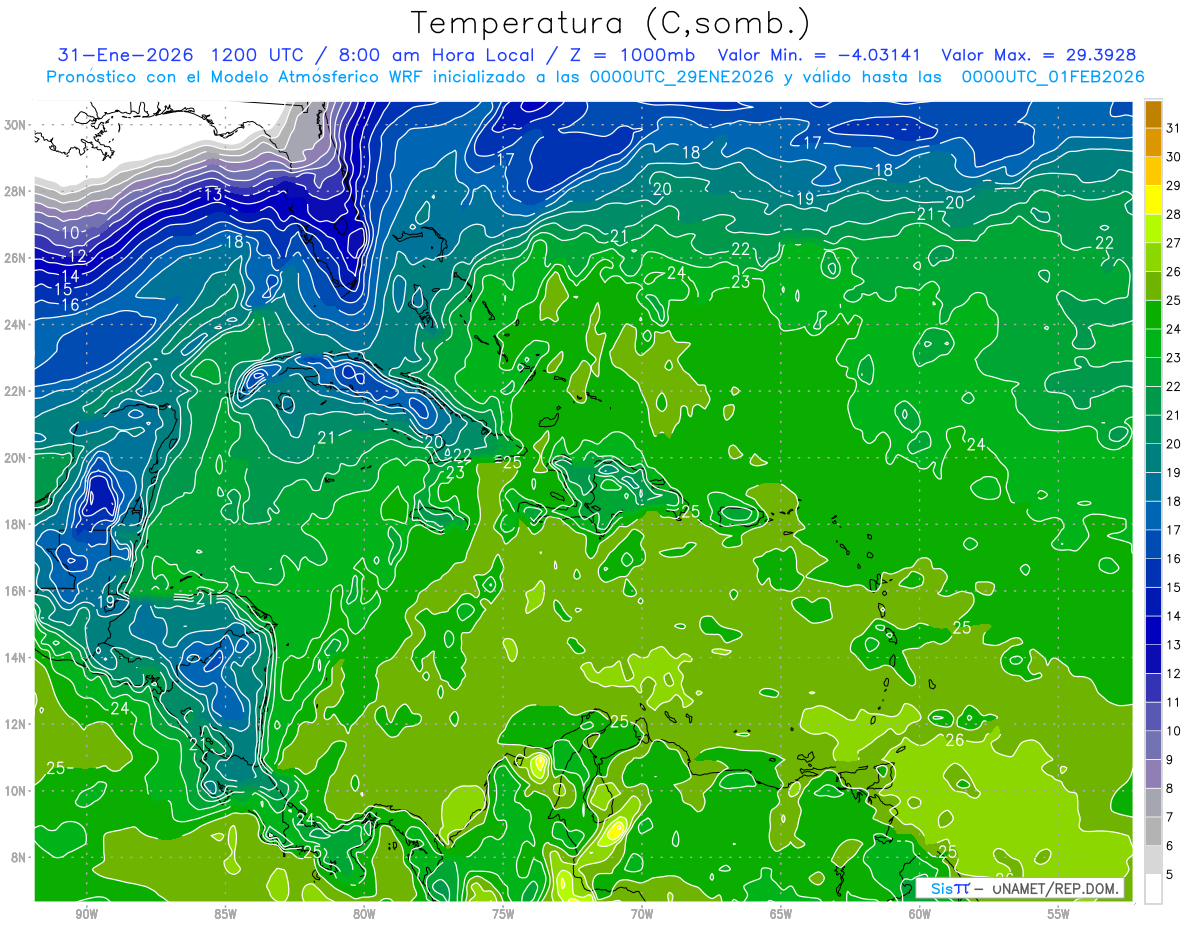Click the purple swatch between 9 and 10

click(x=1153, y=745)
